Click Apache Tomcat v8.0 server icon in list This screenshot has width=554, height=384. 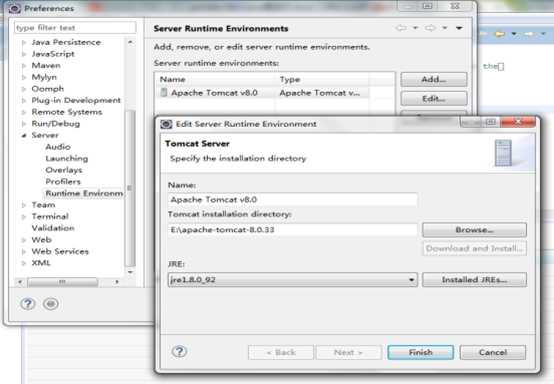coord(164,93)
